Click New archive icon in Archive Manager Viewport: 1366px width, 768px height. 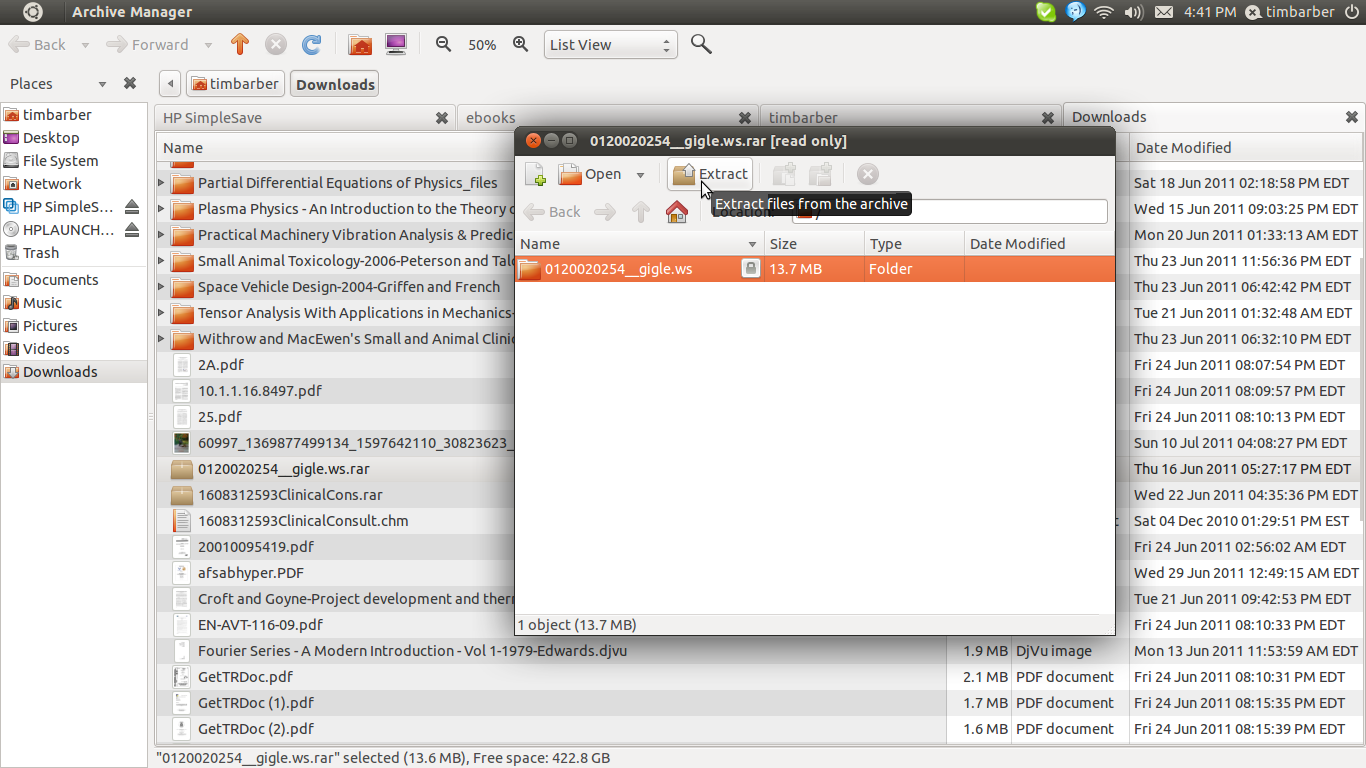(535, 174)
